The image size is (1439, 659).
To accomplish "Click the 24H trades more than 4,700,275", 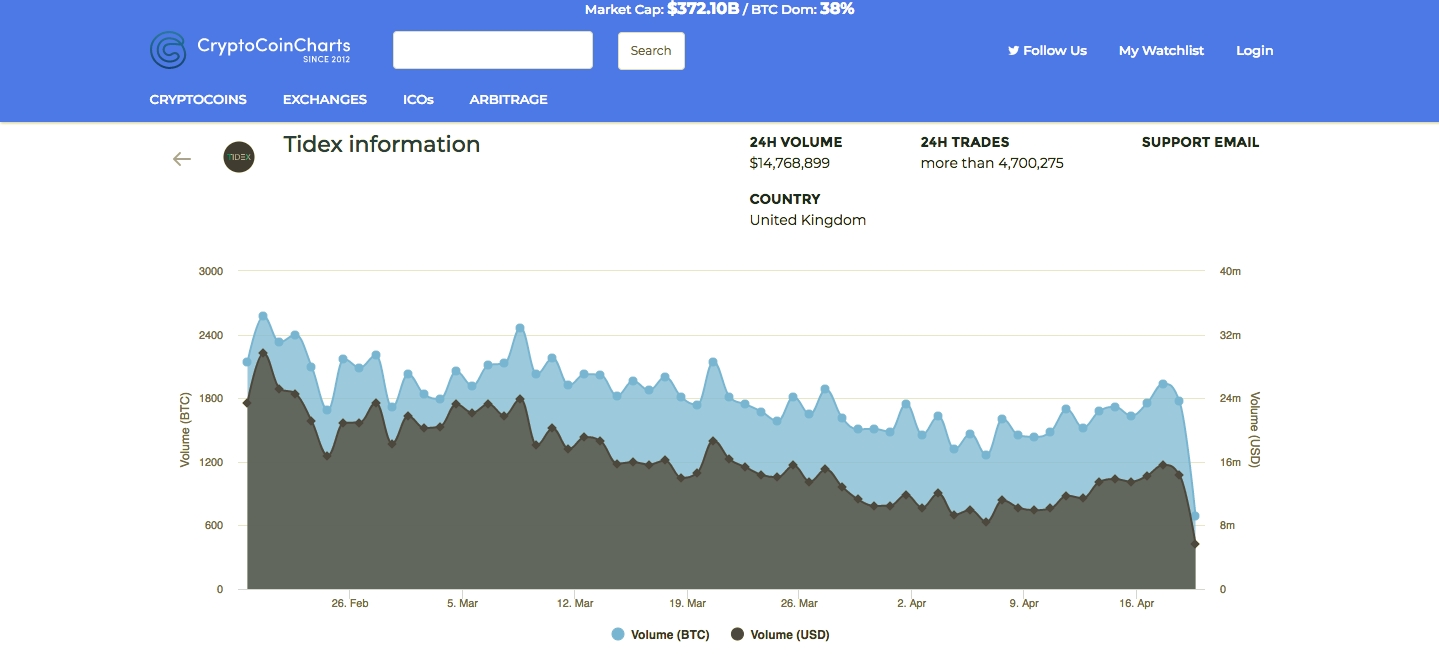I will tap(992, 163).
